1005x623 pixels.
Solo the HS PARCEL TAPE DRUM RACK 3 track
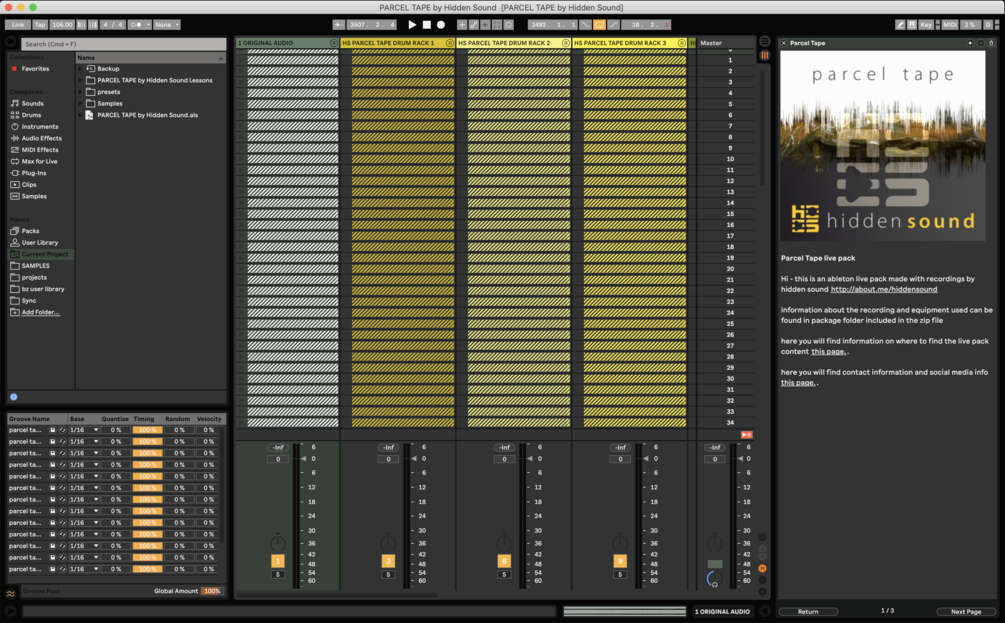(620, 574)
